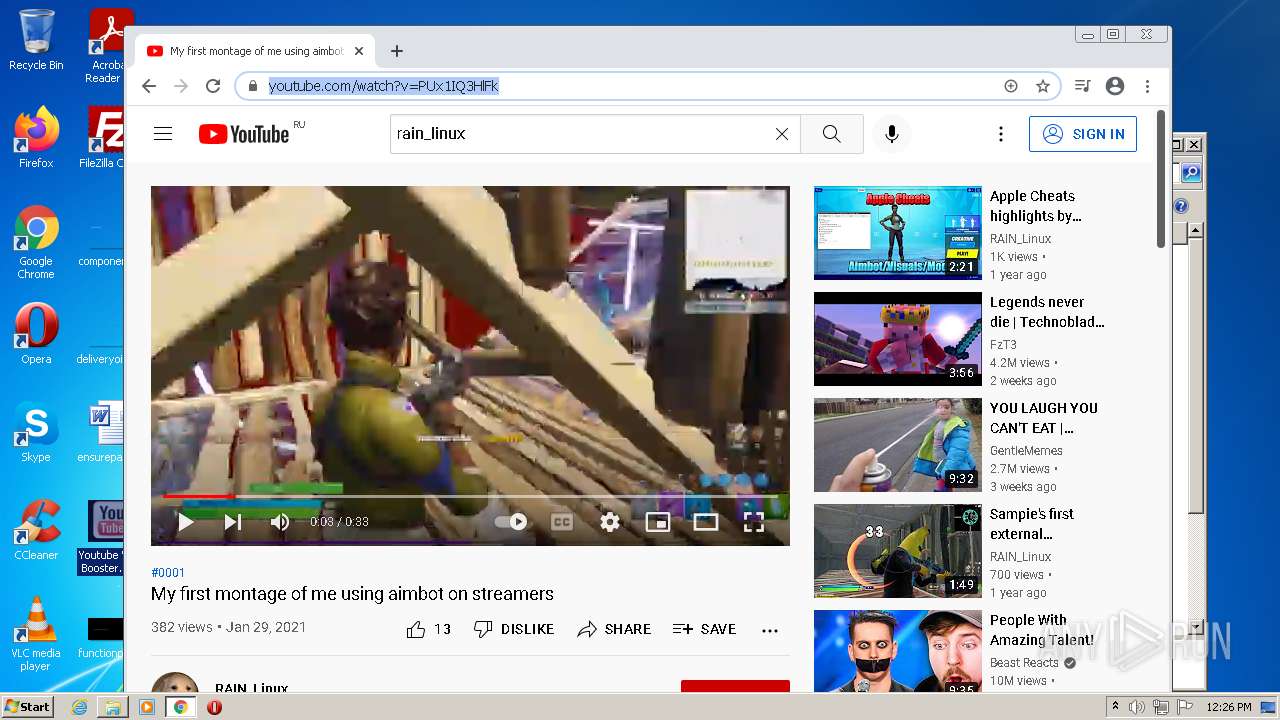Reload the page in Chrome
1280x720 pixels.
[213, 86]
